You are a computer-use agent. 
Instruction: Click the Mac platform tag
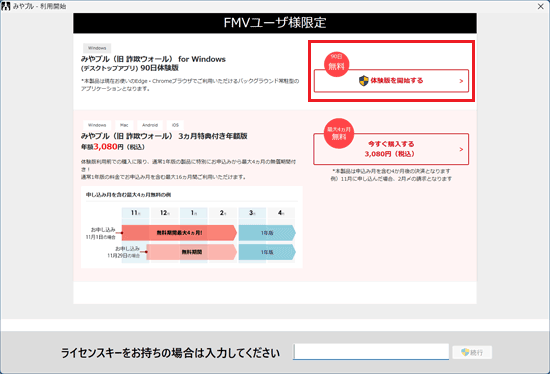[124, 125]
